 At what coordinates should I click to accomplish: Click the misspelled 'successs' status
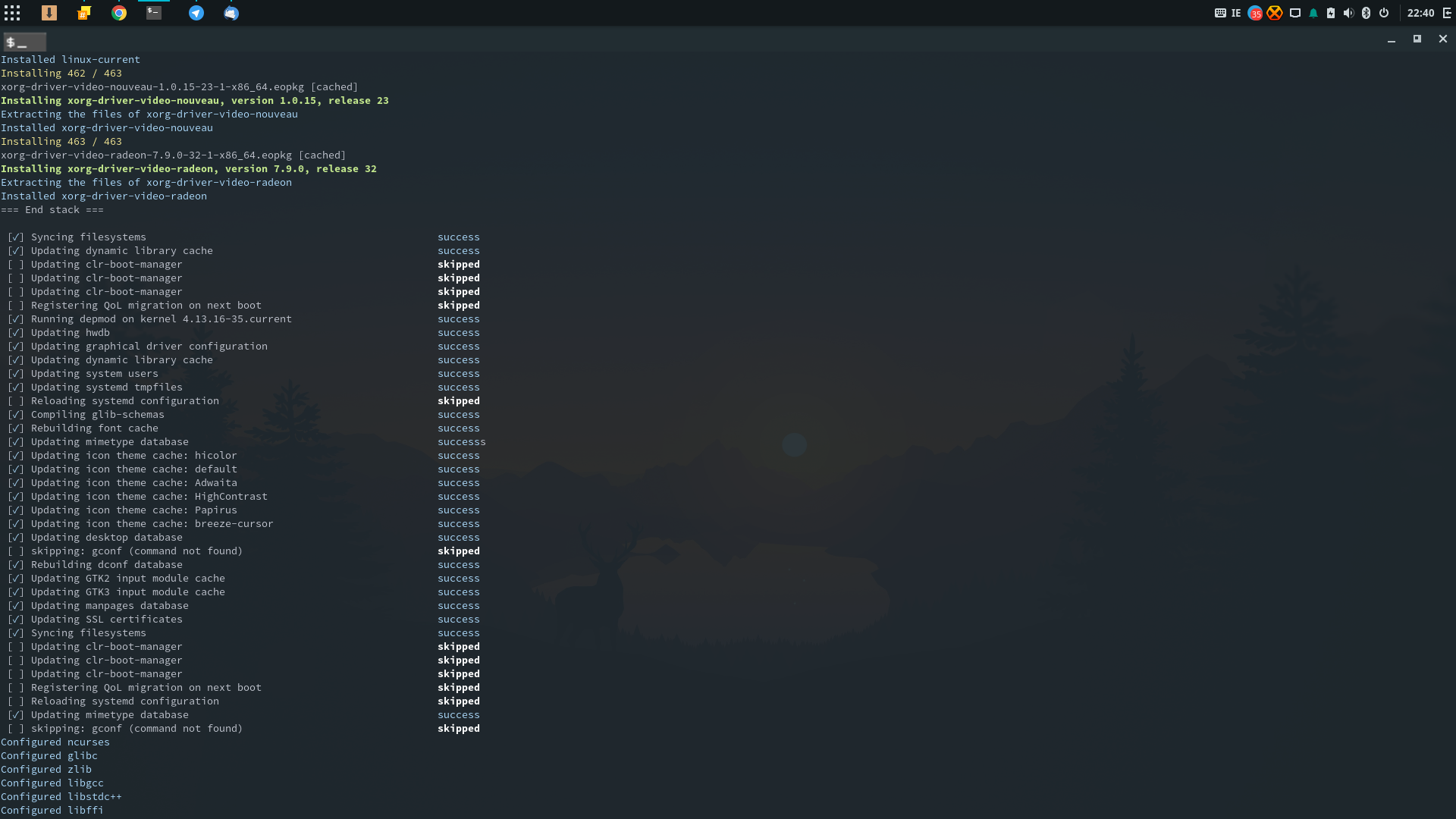click(462, 441)
